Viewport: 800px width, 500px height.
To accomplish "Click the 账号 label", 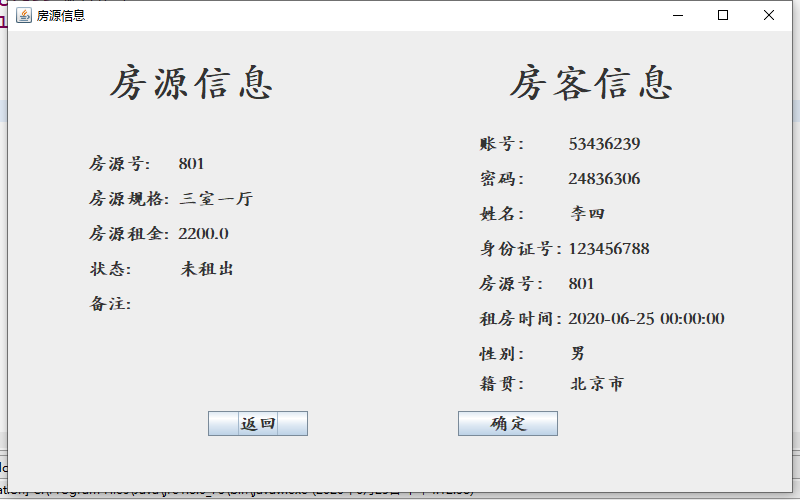I will click(x=502, y=144).
